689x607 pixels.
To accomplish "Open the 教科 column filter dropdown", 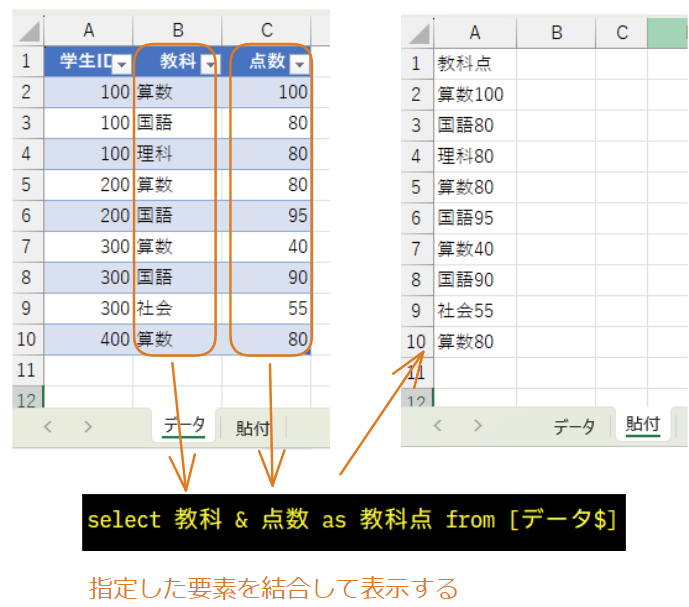I will [210, 65].
